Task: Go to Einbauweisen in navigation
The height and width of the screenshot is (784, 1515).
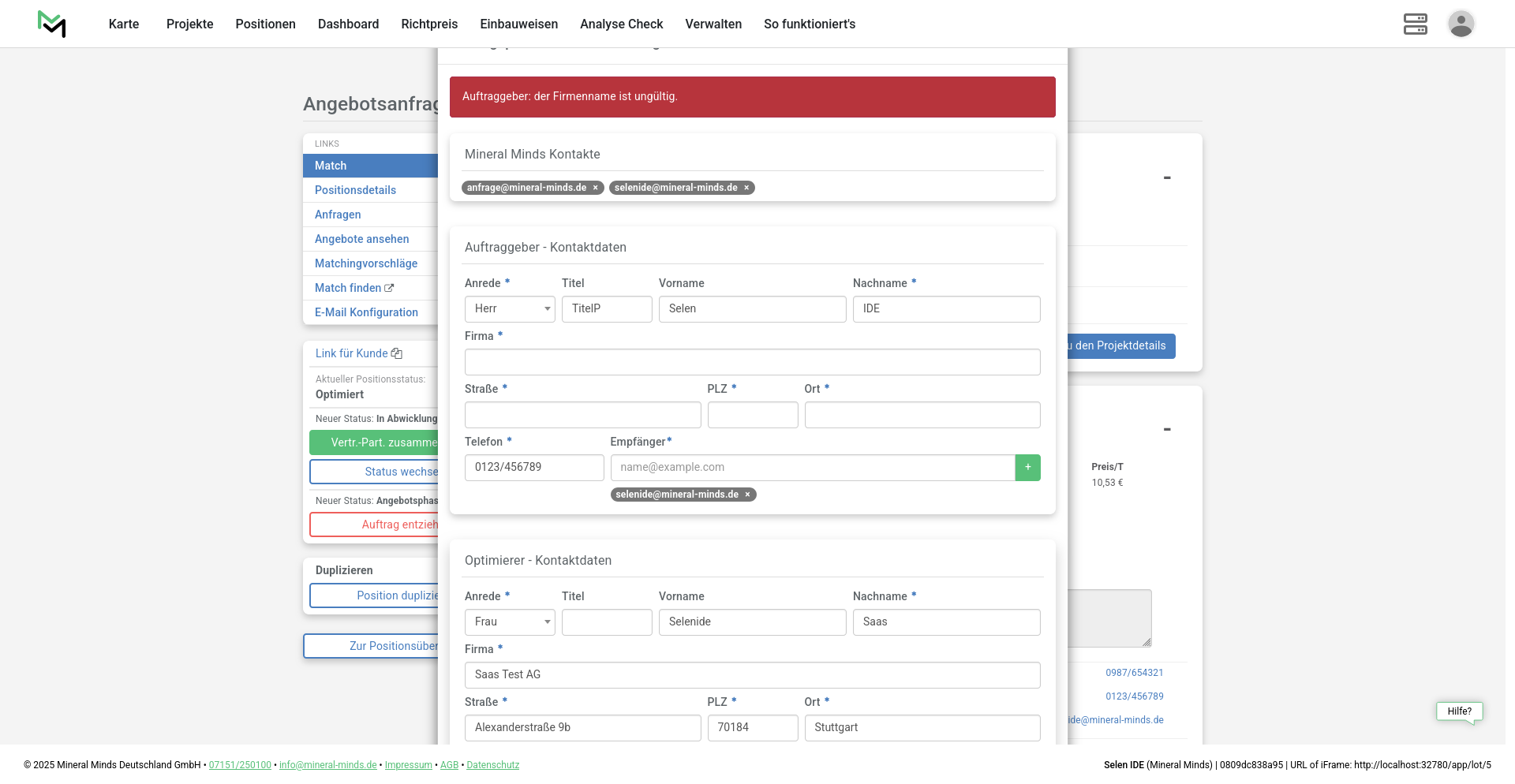Action: [518, 24]
